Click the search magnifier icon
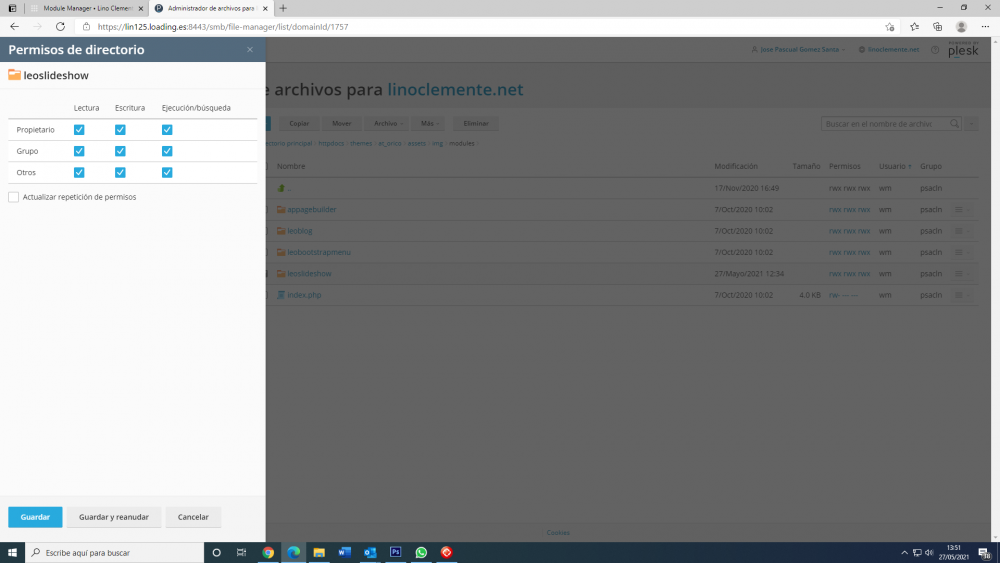Image resolution: width=1000 pixels, height=563 pixels. [x=955, y=124]
